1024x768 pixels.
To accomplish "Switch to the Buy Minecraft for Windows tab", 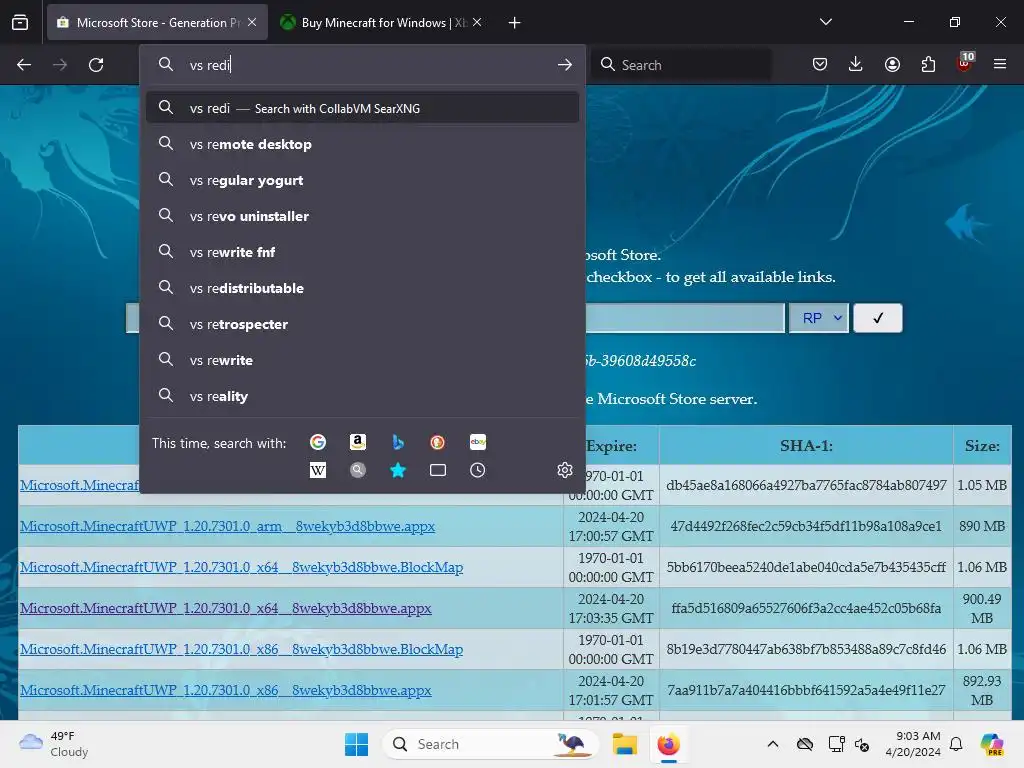I will pos(382,22).
